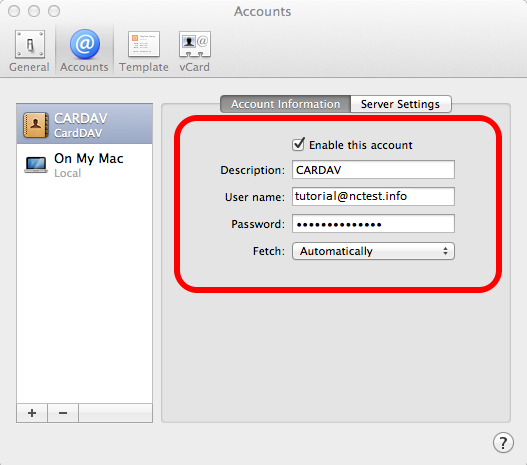Click the Fetch dropdown arrows
Viewport: 527px width, 465px height.
(445, 251)
